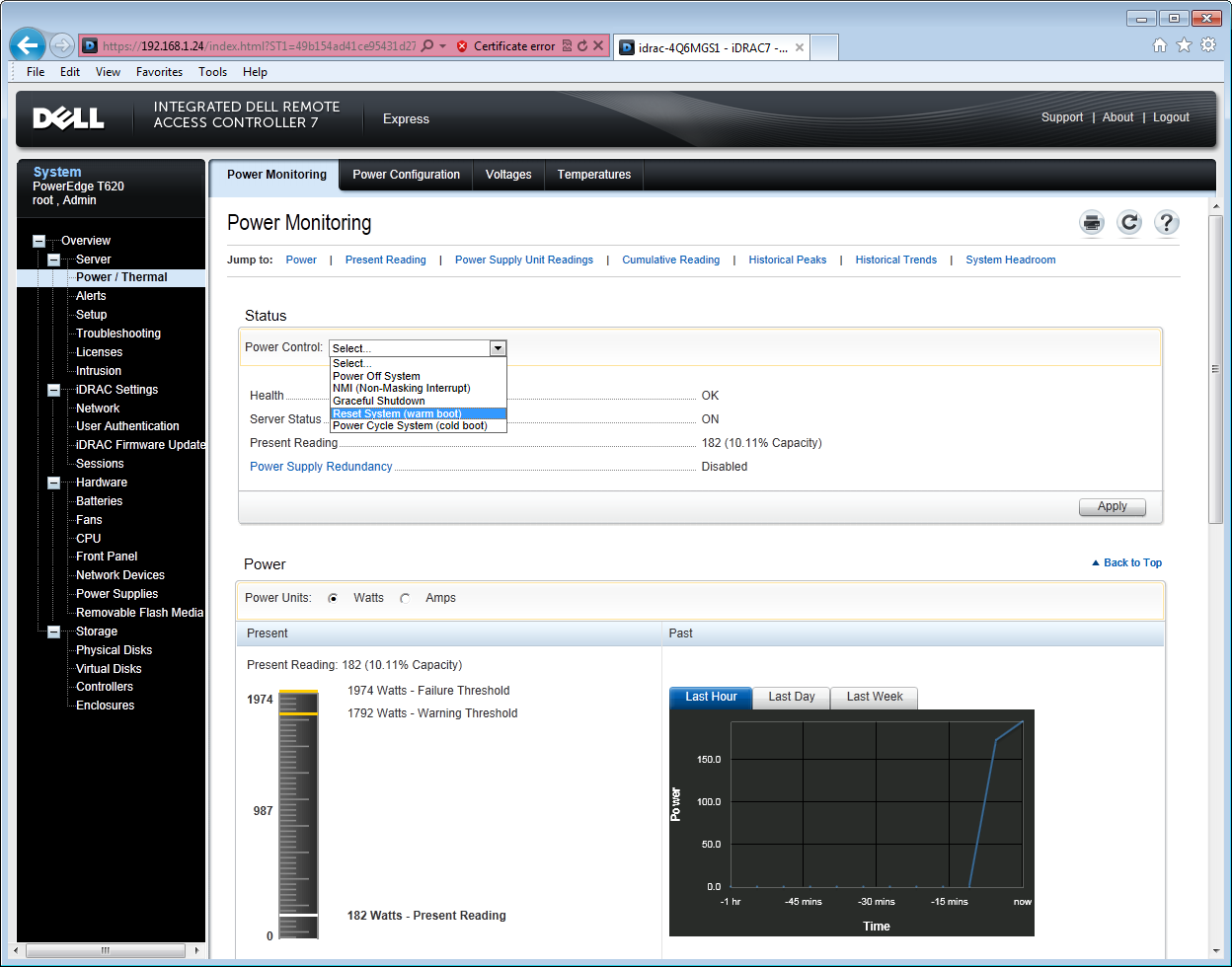Close the idrac-4Q6MGS1 browser tab
Image resolution: width=1232 pixels, height=967 pixels.
click(x=800, y=47)
